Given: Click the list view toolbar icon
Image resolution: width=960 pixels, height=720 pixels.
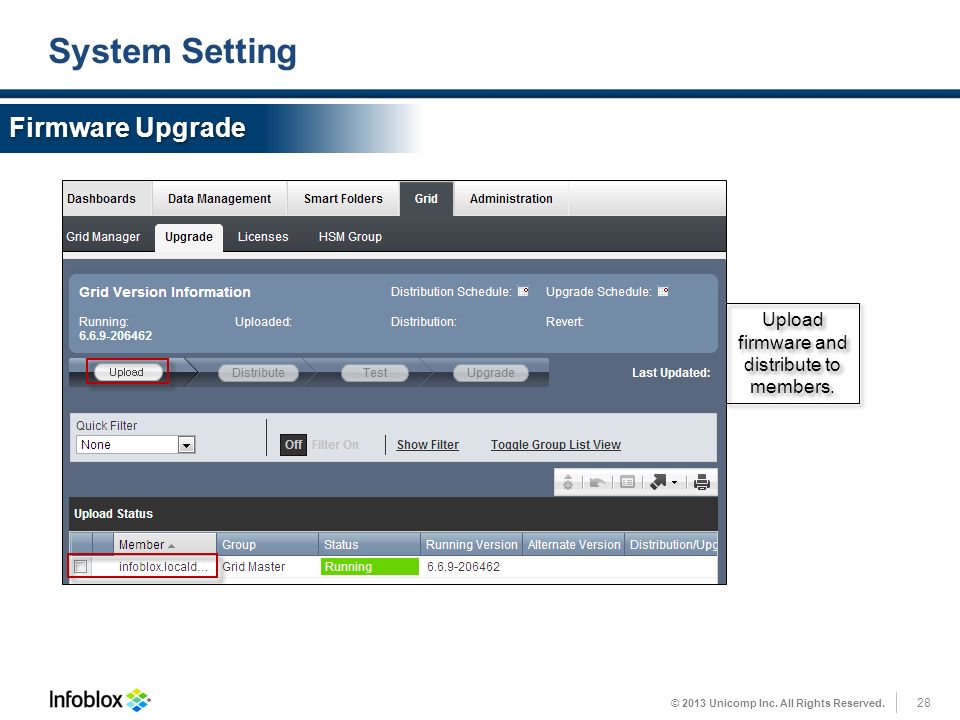Looking at the screenshot, I should (627, 482).
